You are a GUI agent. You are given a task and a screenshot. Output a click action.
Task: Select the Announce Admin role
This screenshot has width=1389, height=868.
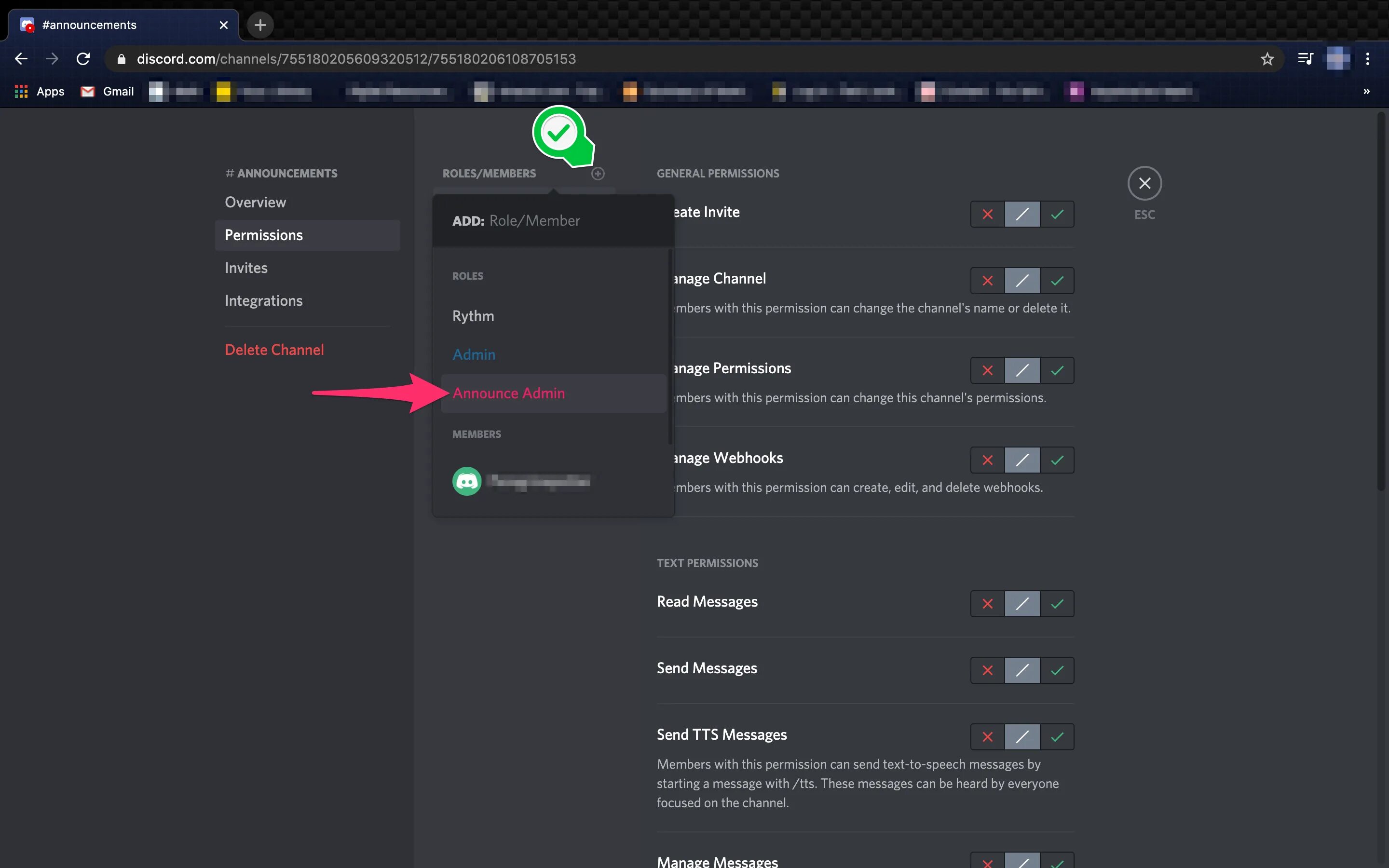[x=509, y=392]
